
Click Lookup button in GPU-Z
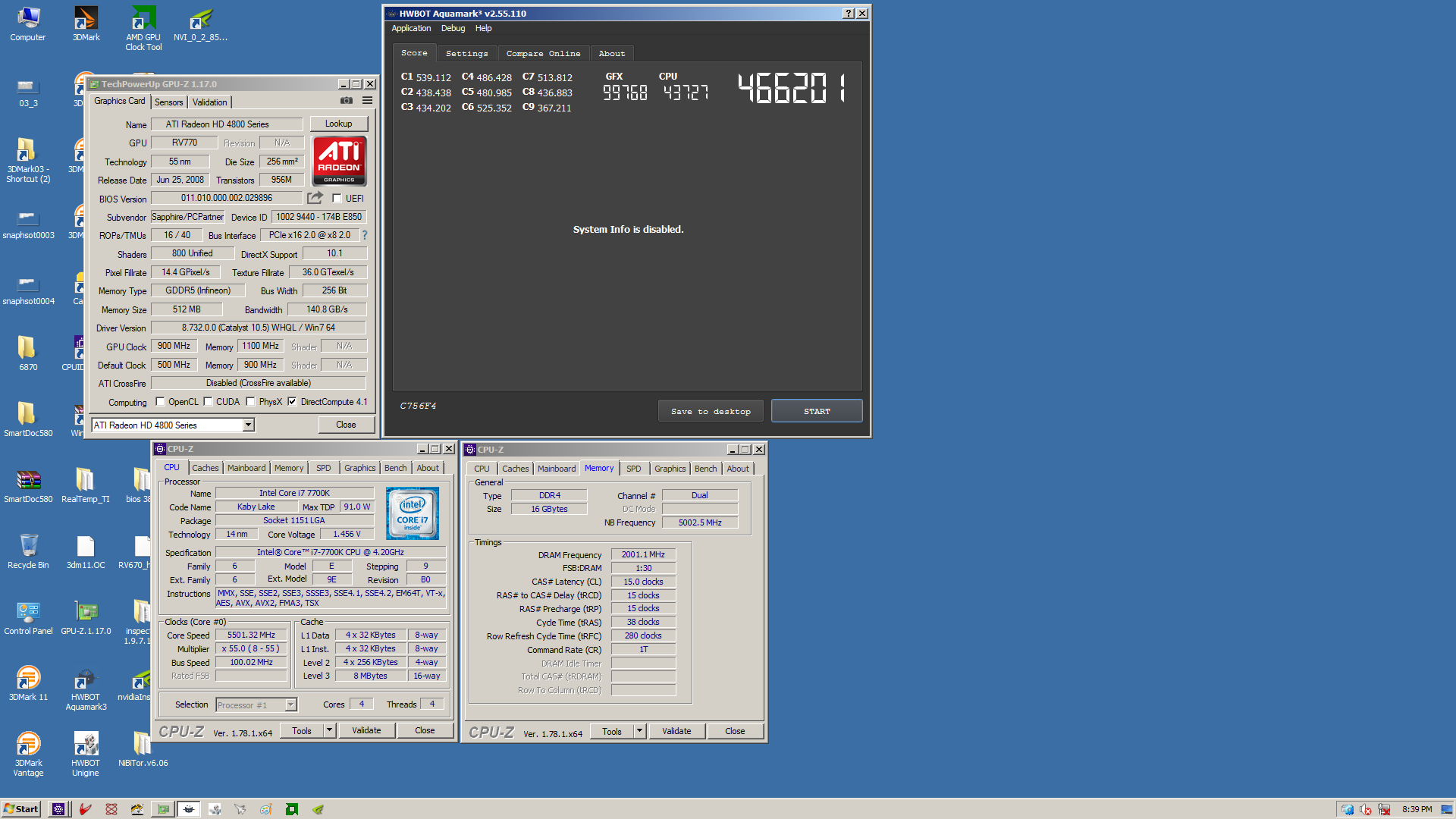(x=338, y=124)
